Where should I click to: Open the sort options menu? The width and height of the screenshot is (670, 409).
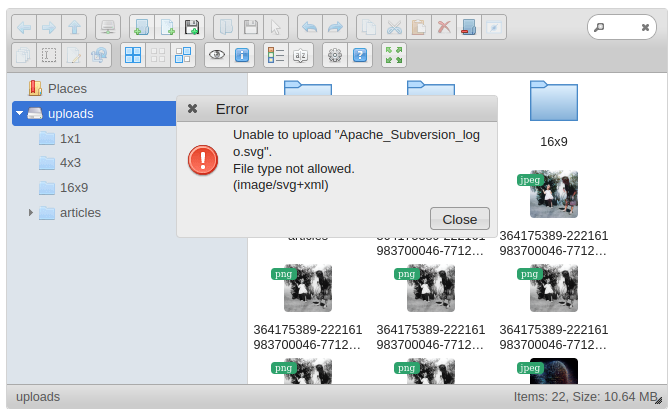(x=301, y=55)
